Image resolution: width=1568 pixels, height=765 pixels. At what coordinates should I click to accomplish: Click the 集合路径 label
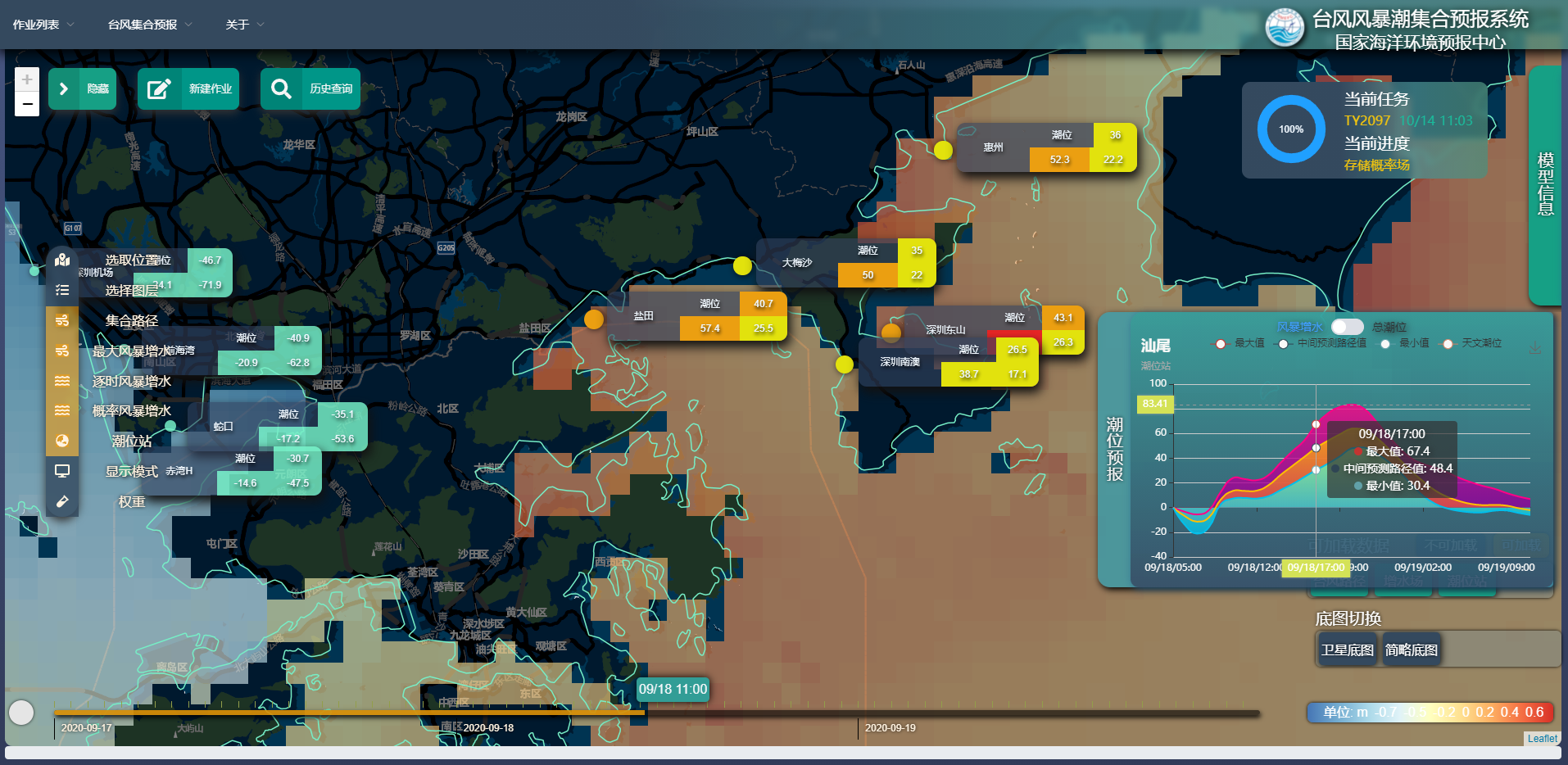click(x=132, y=320)
